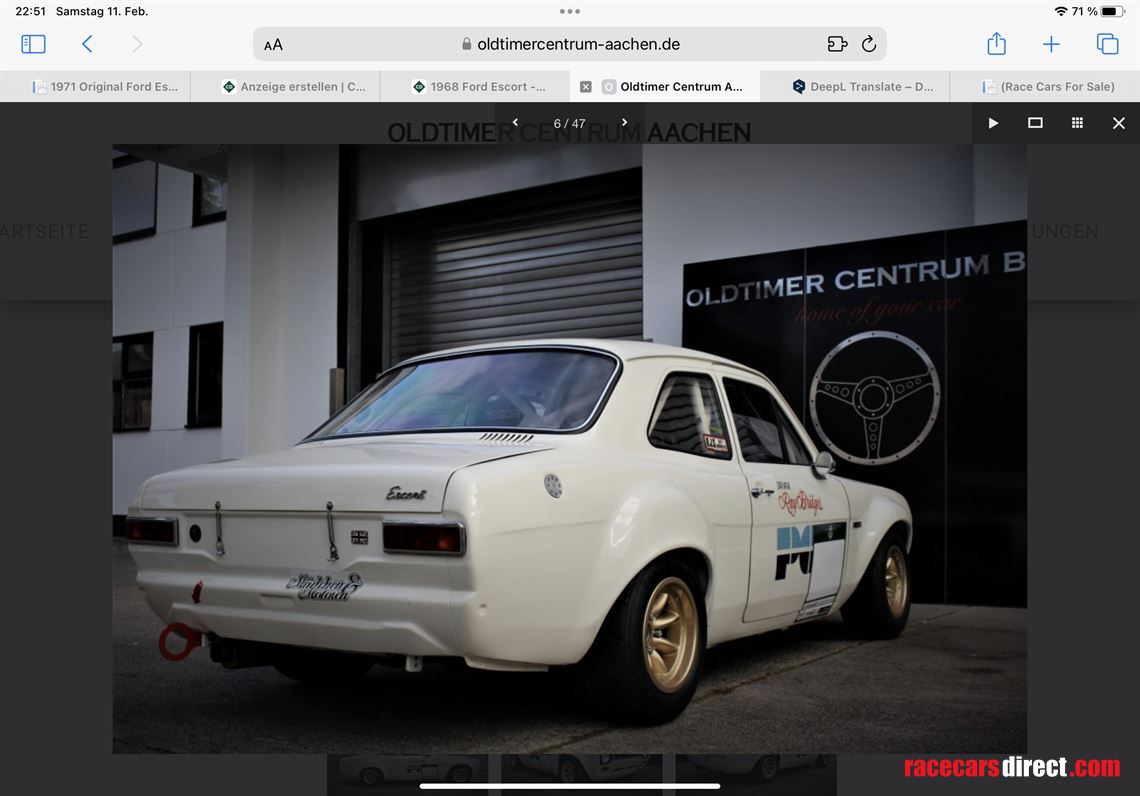
Task: Open the extensions icon in address bar
Action: pos(837,44)
